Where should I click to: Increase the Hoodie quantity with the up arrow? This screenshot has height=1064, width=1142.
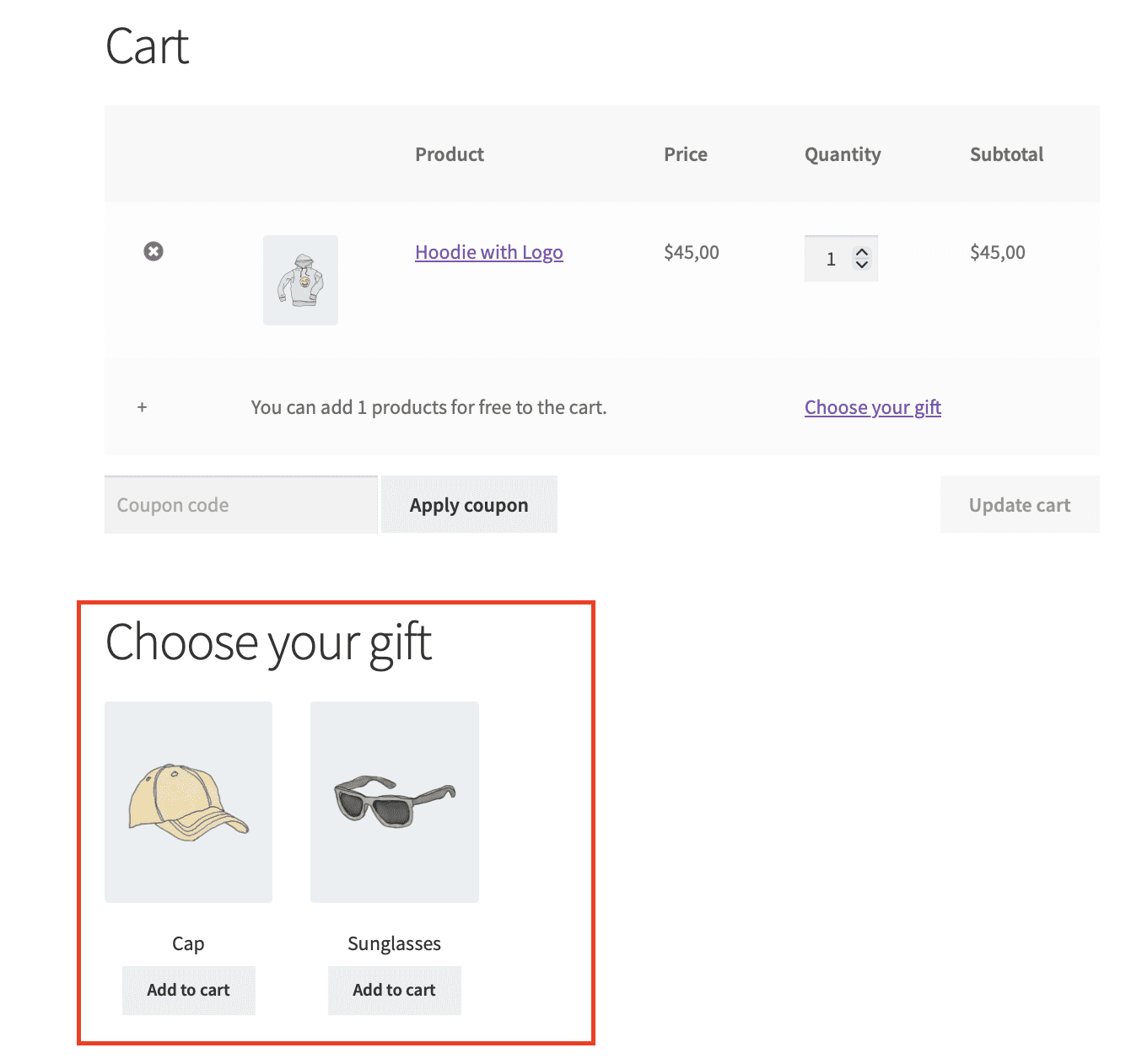pos(860,250)
